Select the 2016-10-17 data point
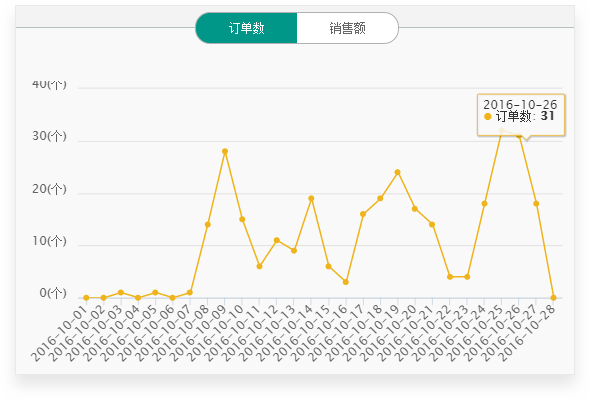Image resolution: width=590 pixels, height=400 pixels. [x=363, y=214]
